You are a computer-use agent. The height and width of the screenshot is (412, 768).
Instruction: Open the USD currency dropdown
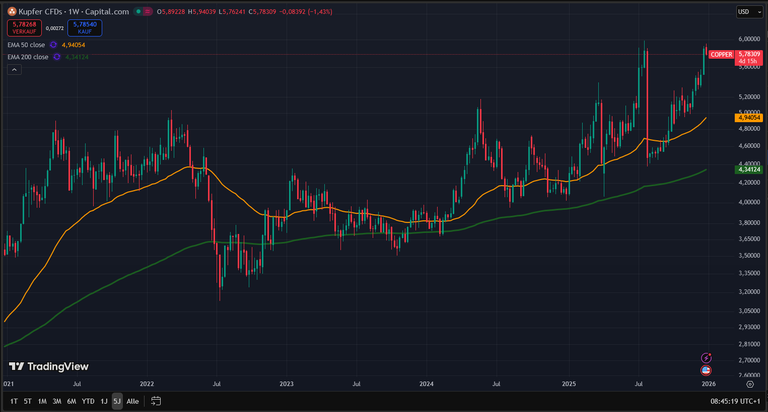pyautogui.click(x=745, y=11)
